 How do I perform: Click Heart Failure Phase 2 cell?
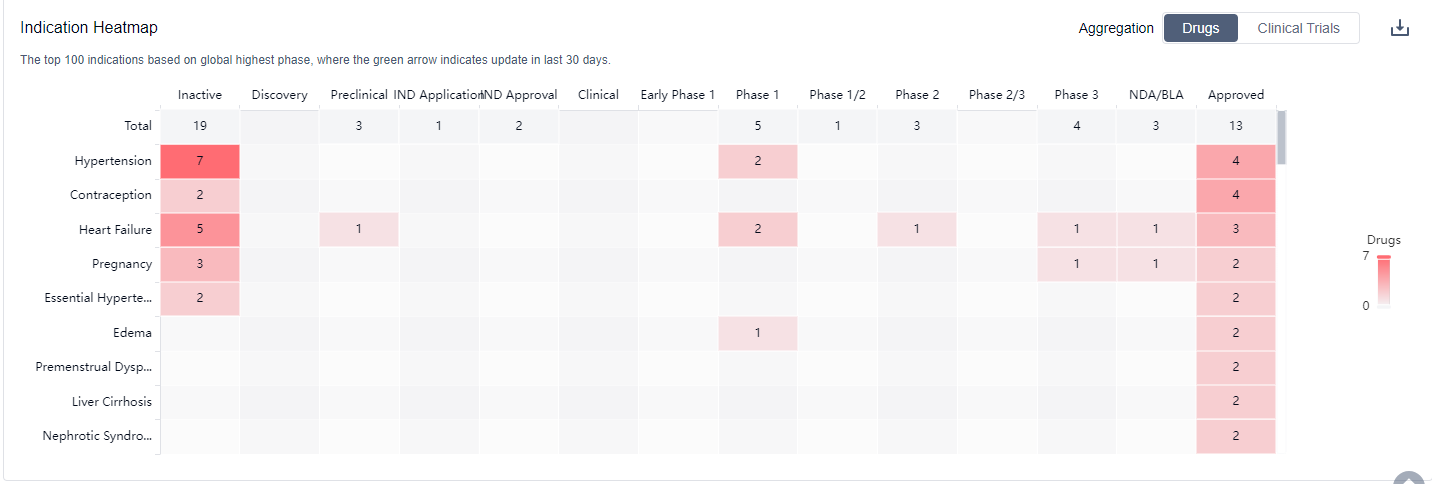pyautogui.click(x=916, y=230)
